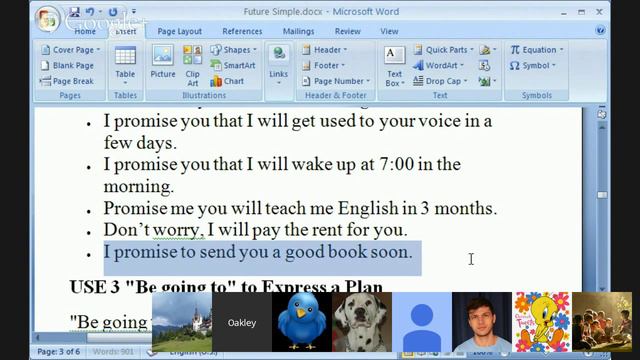The image size is (640, 360).
Task: Insert a Blank Page
Action: pos(67,65)
